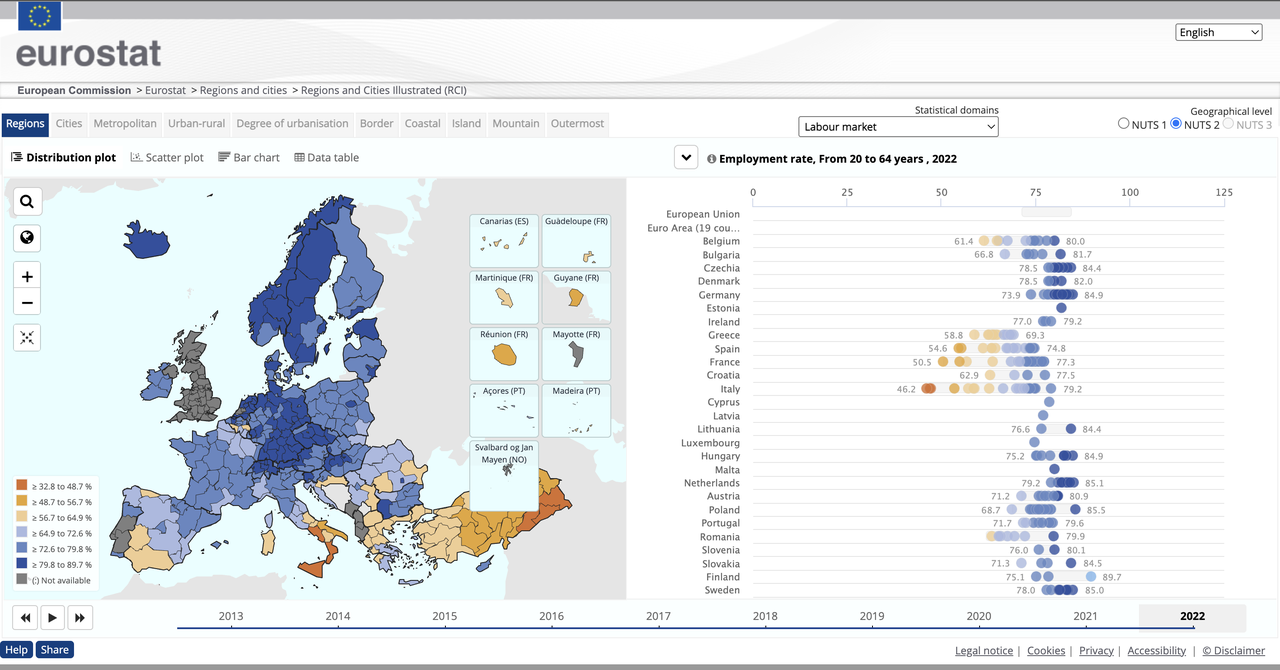Open the Accessibility link
1280x670 pixels.
1157,651
